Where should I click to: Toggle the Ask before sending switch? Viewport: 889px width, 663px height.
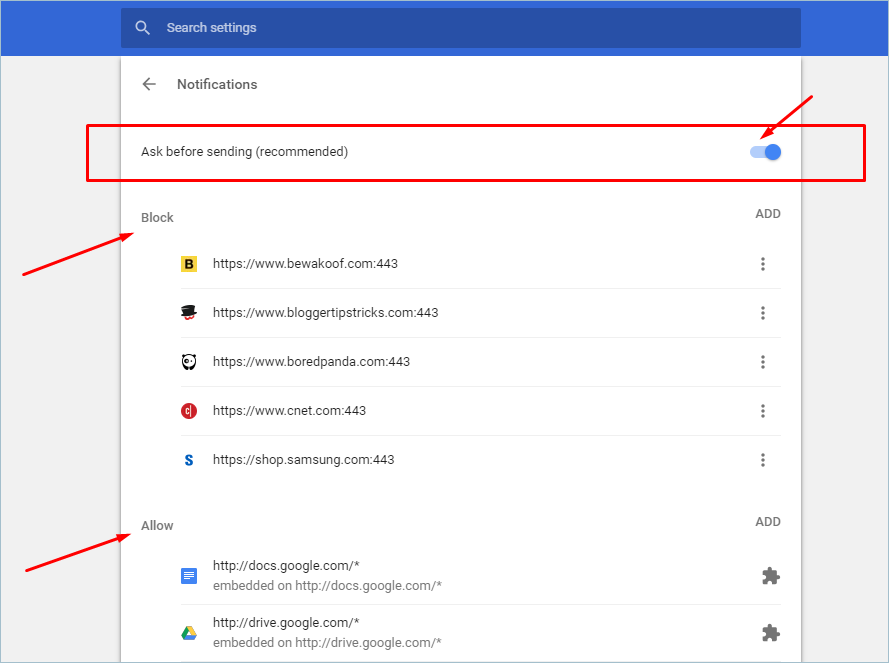766,152
